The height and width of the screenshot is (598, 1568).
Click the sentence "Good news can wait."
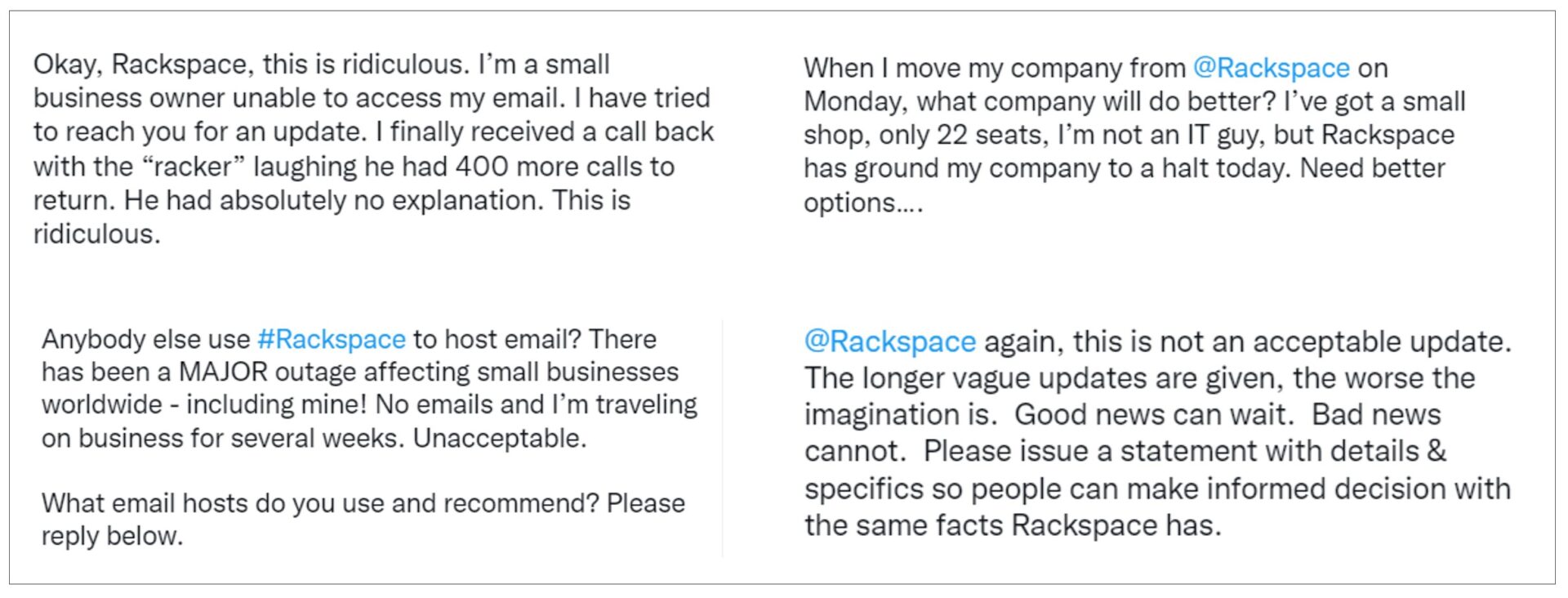(x=1154, y=415)
